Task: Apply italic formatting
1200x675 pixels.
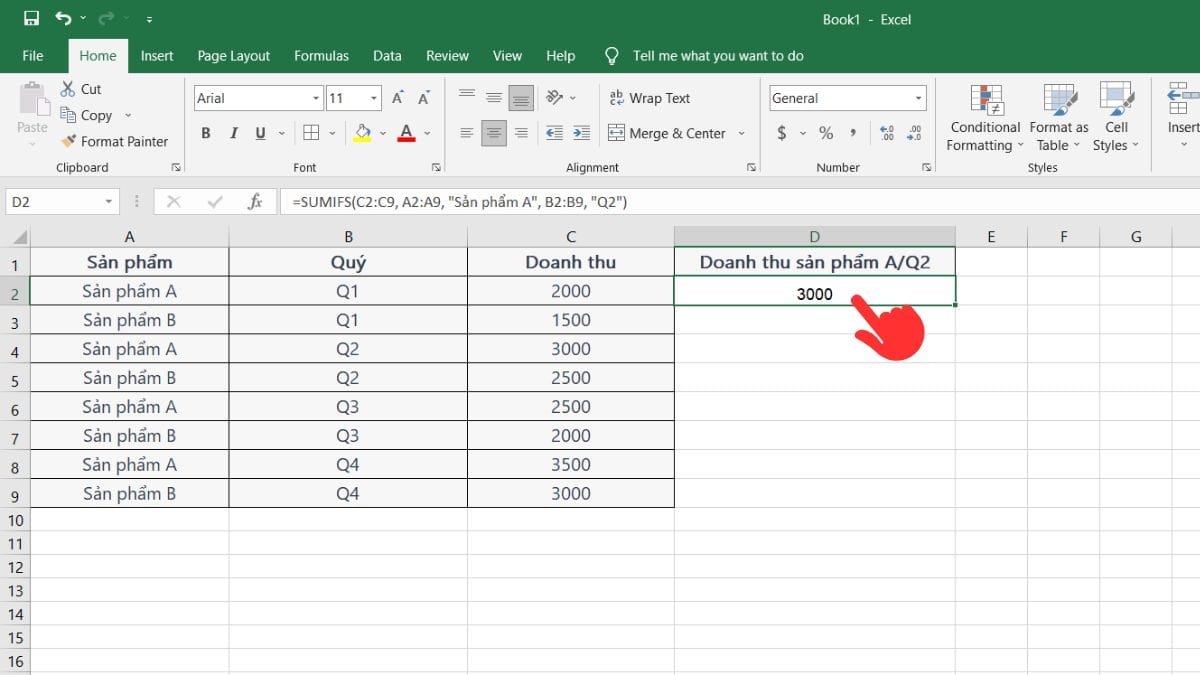Action: pyautogui.click(x=232, y=132)
